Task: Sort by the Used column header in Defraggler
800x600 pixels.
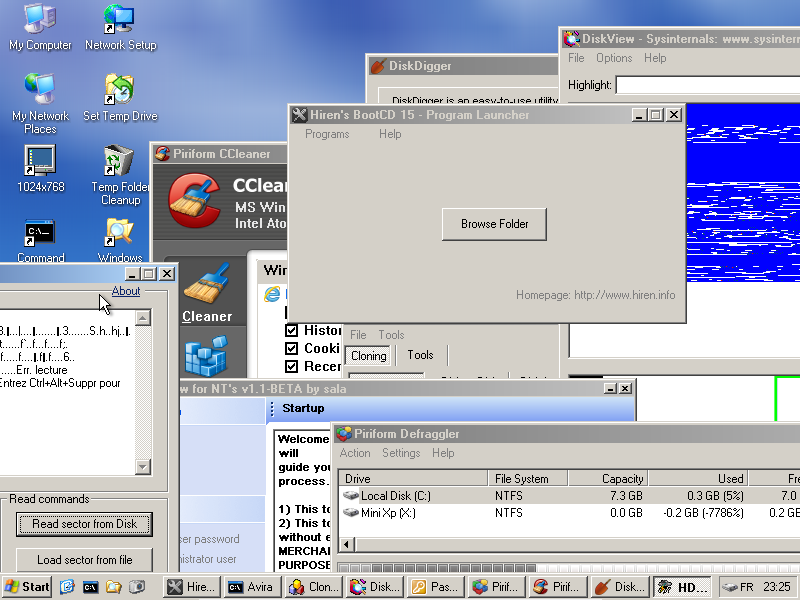Action: (x=698, y=479)
